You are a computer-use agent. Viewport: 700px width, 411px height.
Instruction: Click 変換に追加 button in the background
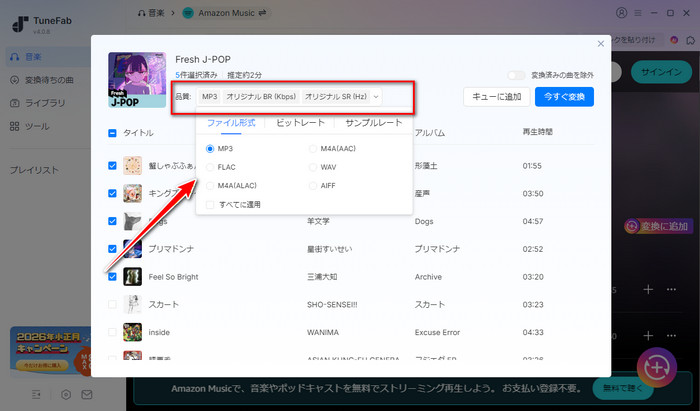click(x=658, y=226)
